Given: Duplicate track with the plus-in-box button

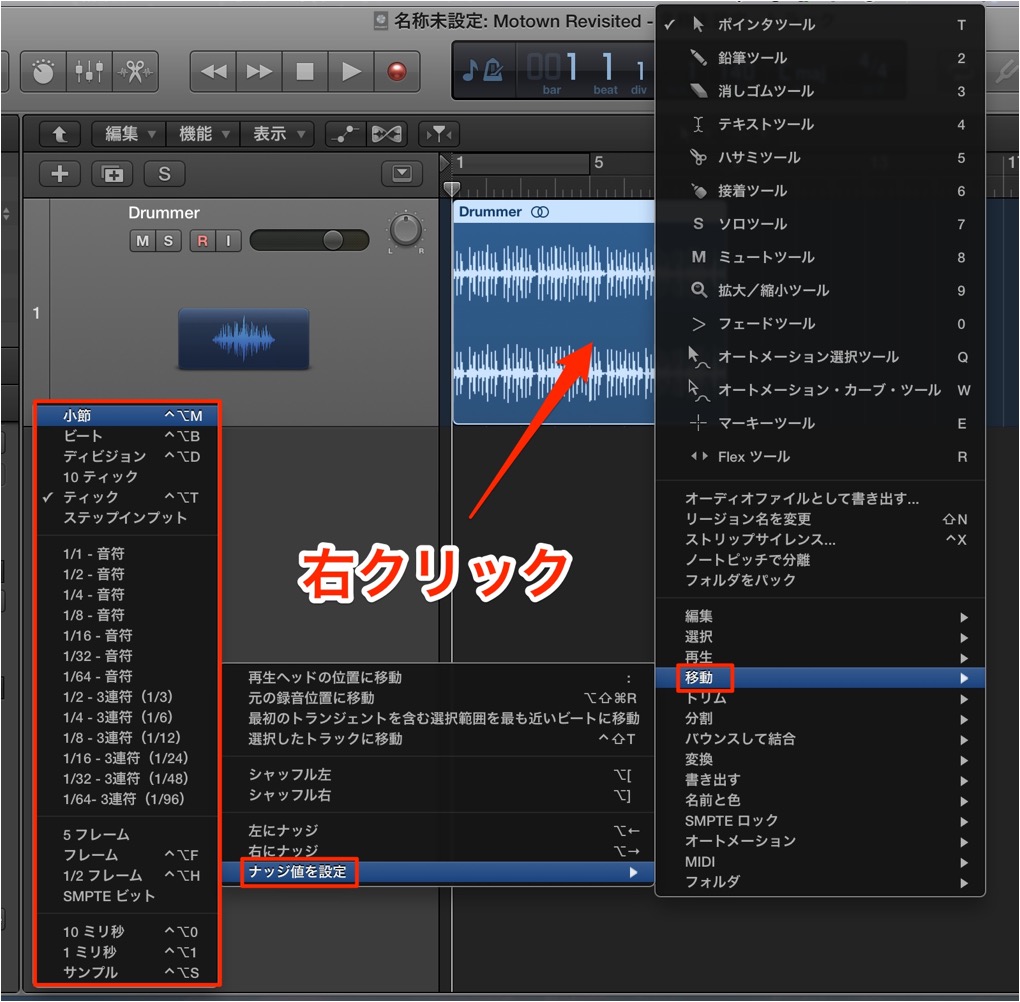Looking at the screenshot, I should pos(113,174).
